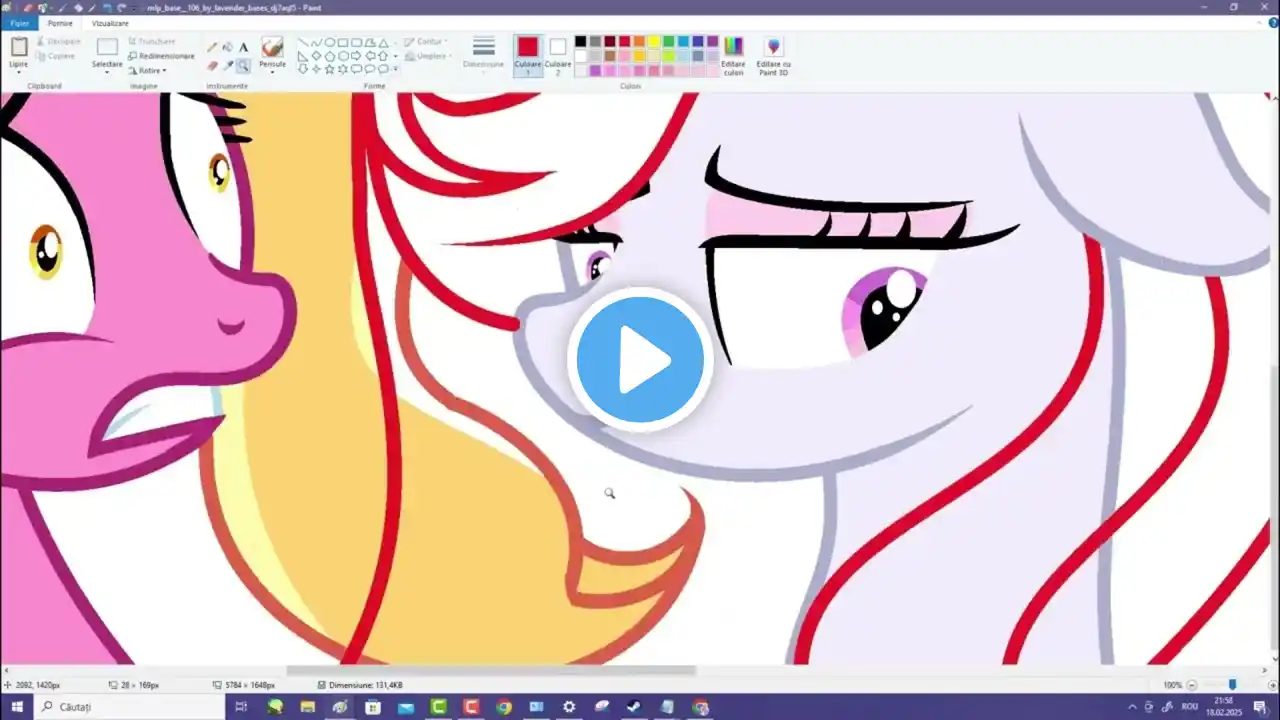Viewport: 1280px width, 720px height.
Task: Open the Paint help question mark
Action: 1272,23
